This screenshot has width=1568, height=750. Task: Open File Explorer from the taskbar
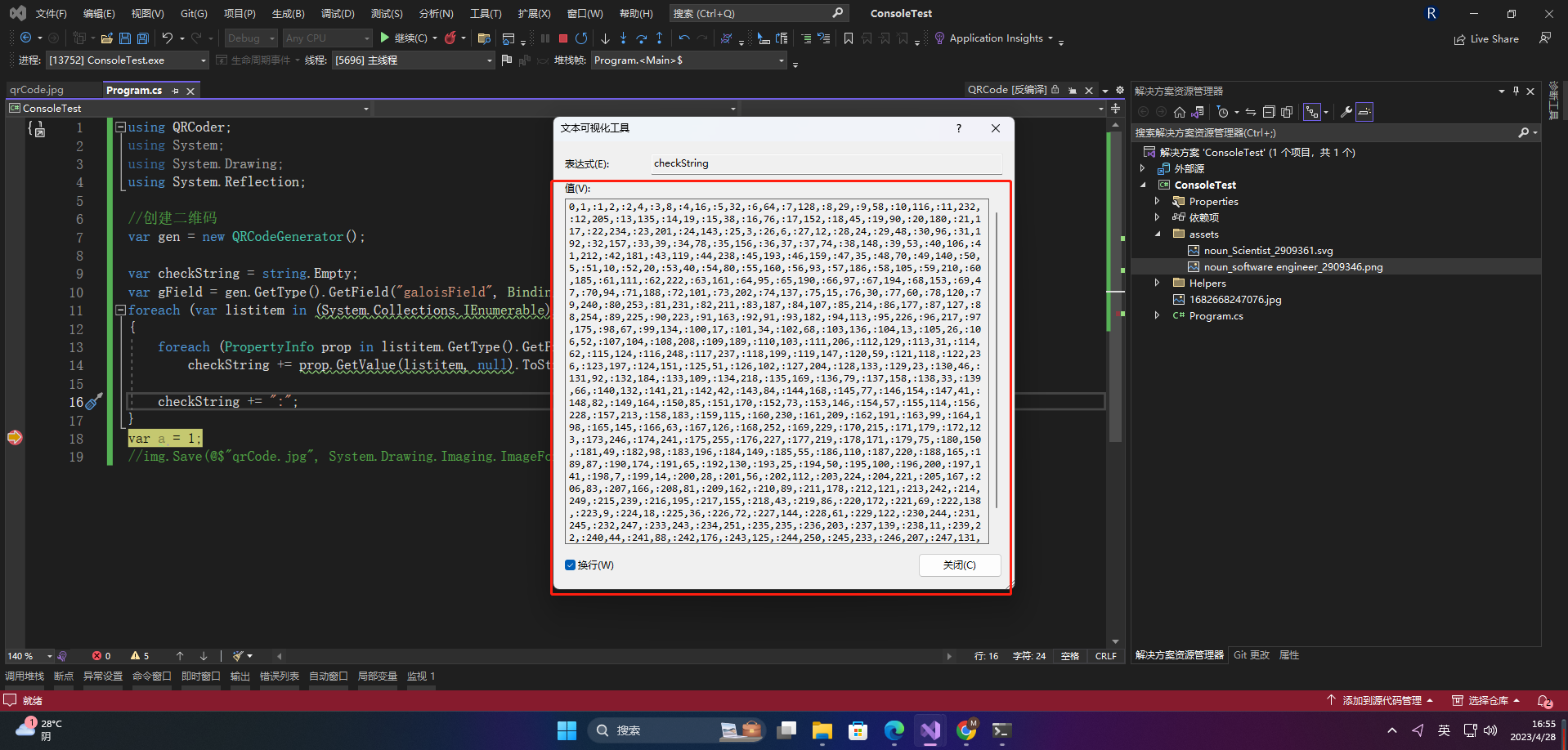[822, 730]
